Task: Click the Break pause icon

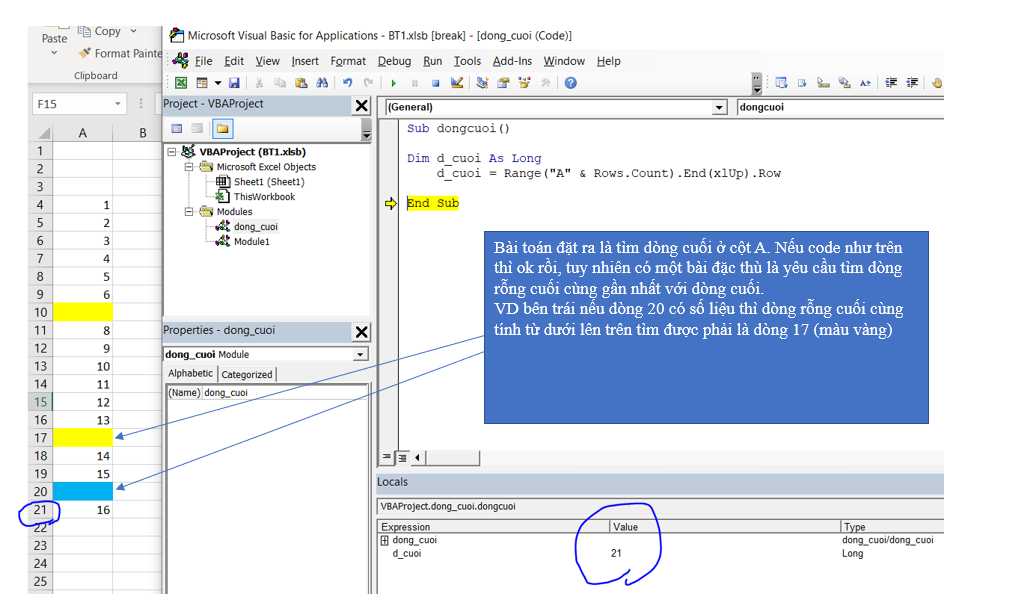Action: tap(414, 83)
